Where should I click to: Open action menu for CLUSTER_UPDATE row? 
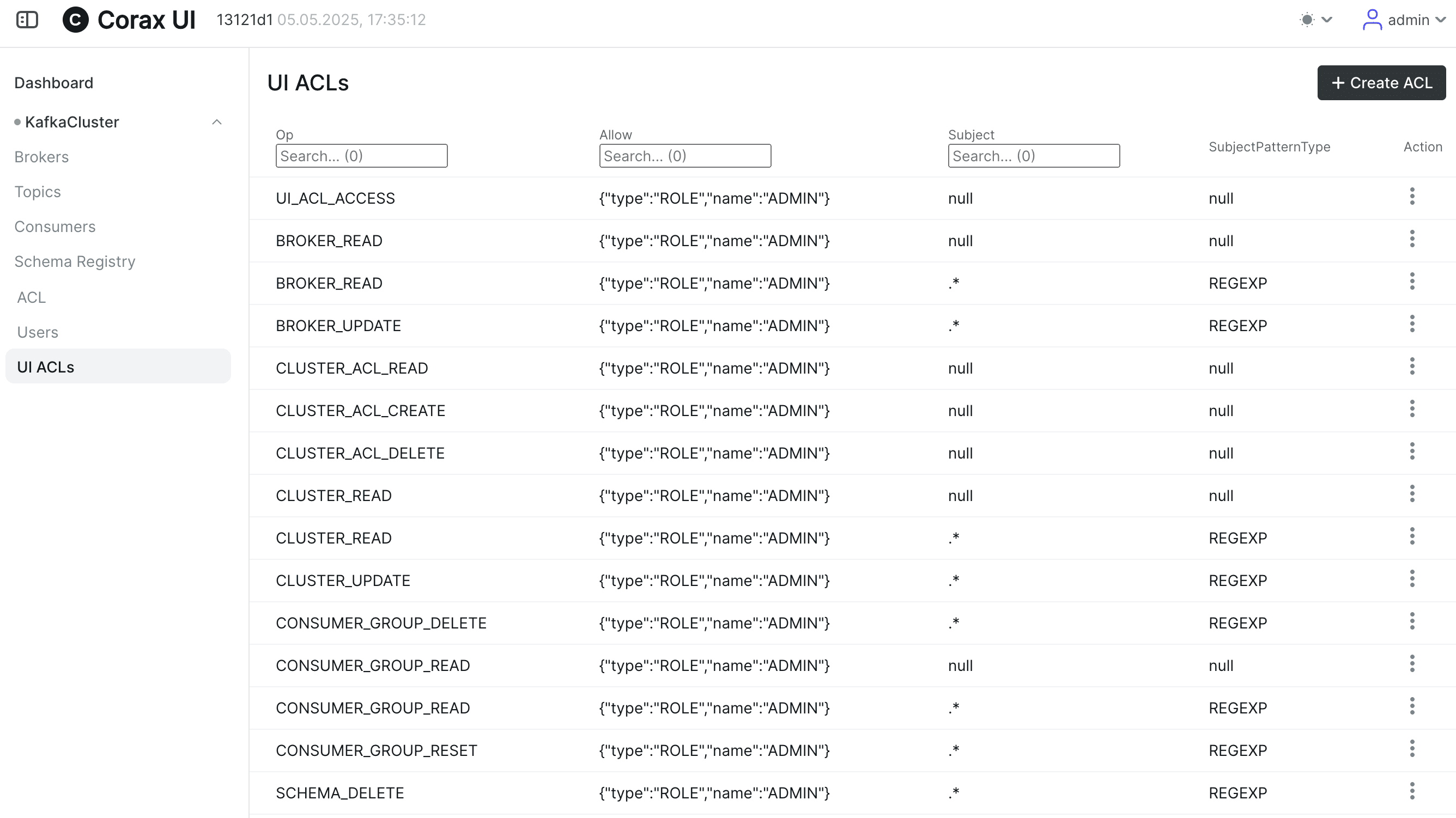click(1411, 579)
